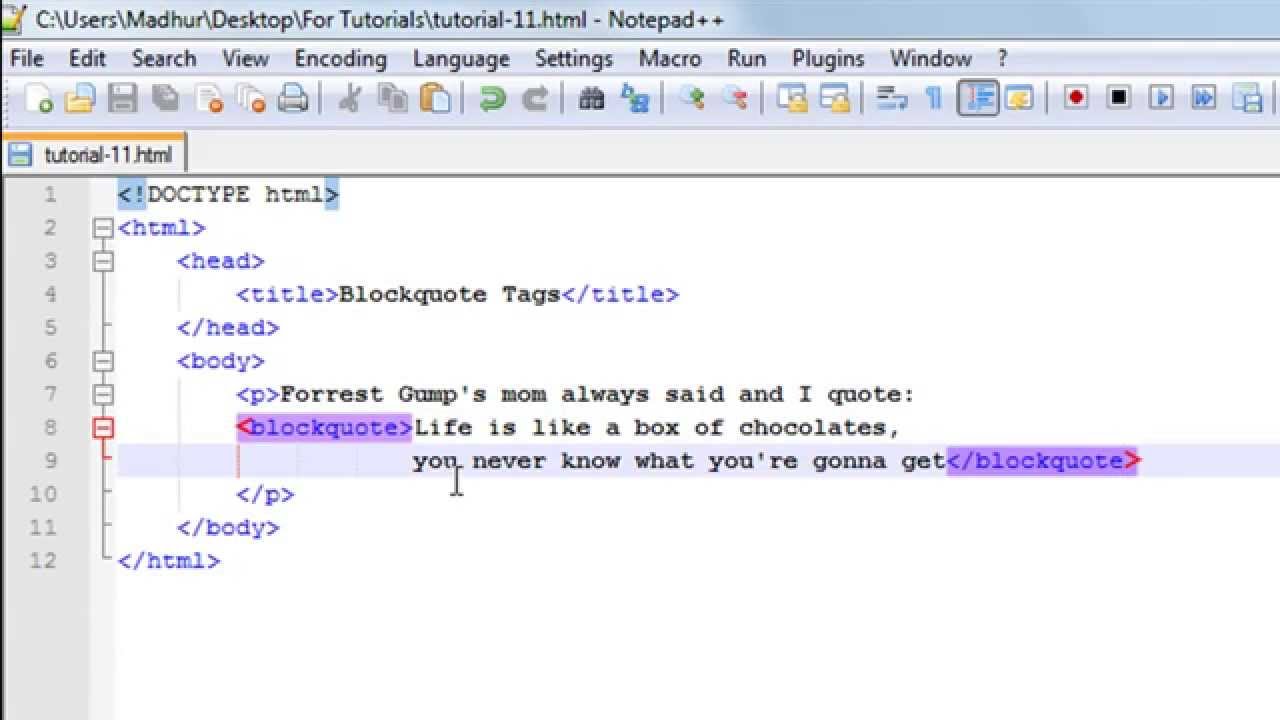This screenshot has height=720, width=1280.
Task: Click the Close All toolbar icon
Action: tap(250, 98)
